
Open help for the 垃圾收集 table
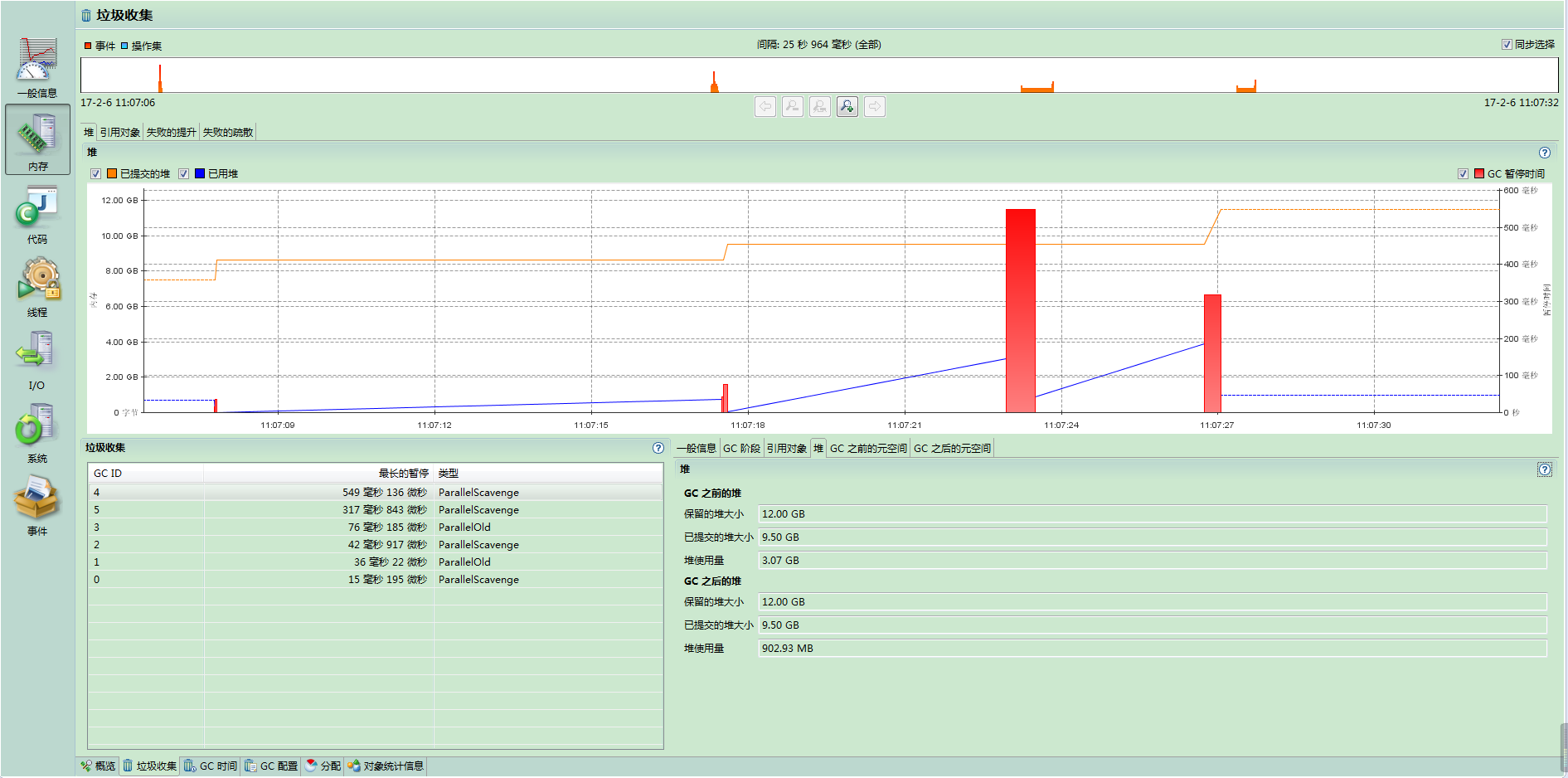[x=658, y=448]
